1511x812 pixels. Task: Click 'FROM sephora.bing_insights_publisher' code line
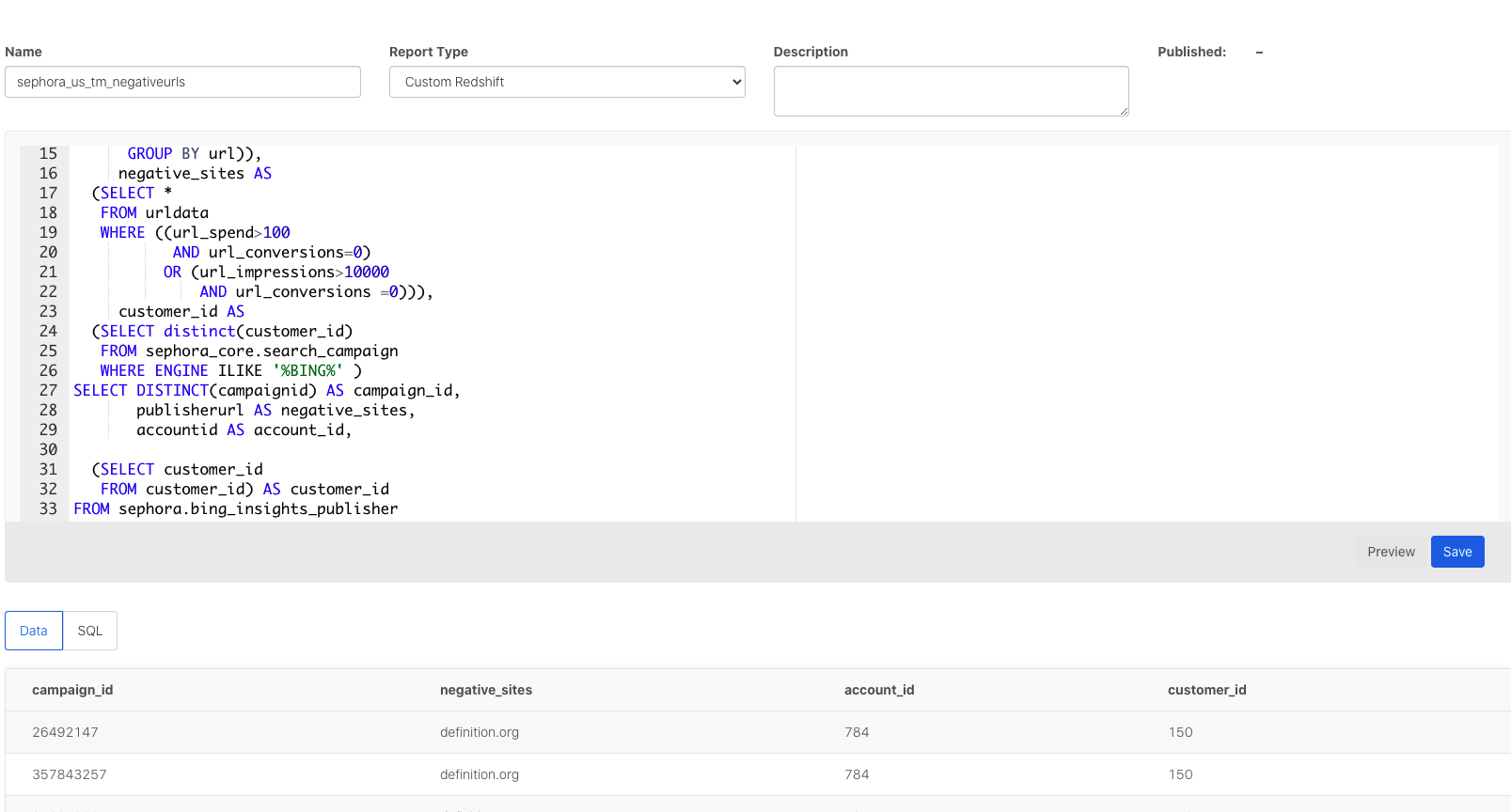(236, 508)
